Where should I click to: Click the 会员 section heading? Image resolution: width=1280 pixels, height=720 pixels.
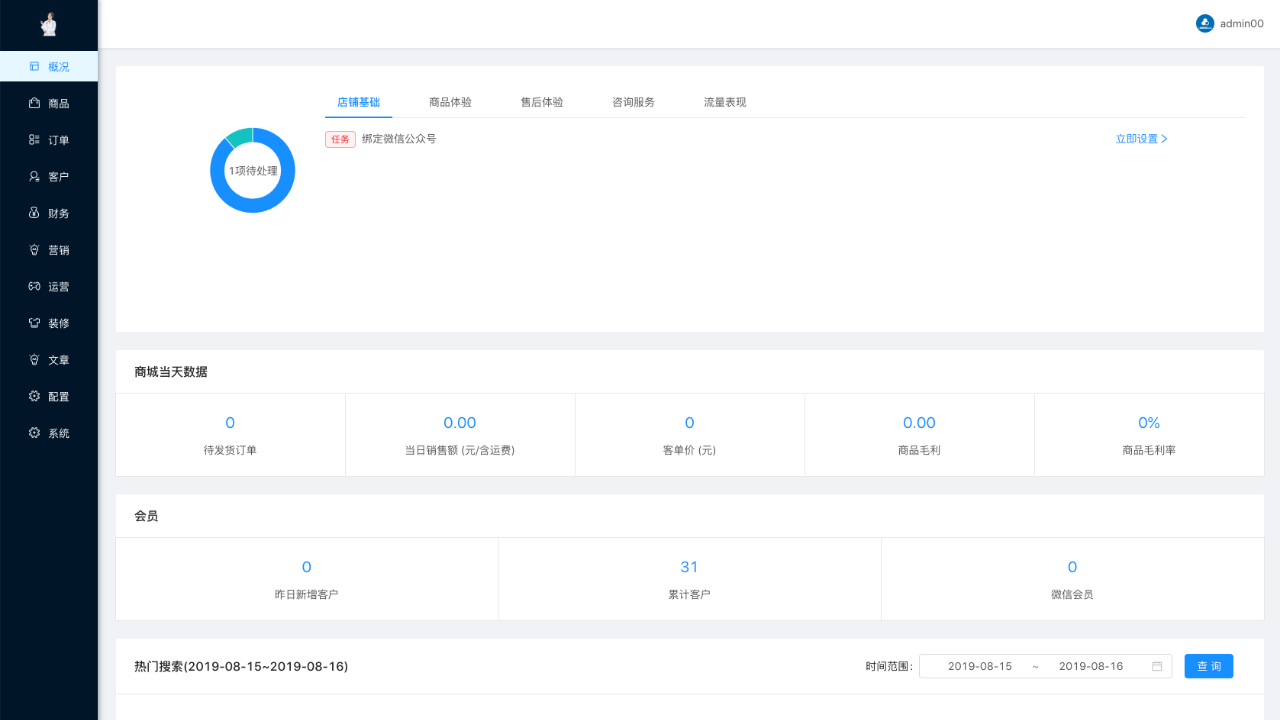(146, 516)
